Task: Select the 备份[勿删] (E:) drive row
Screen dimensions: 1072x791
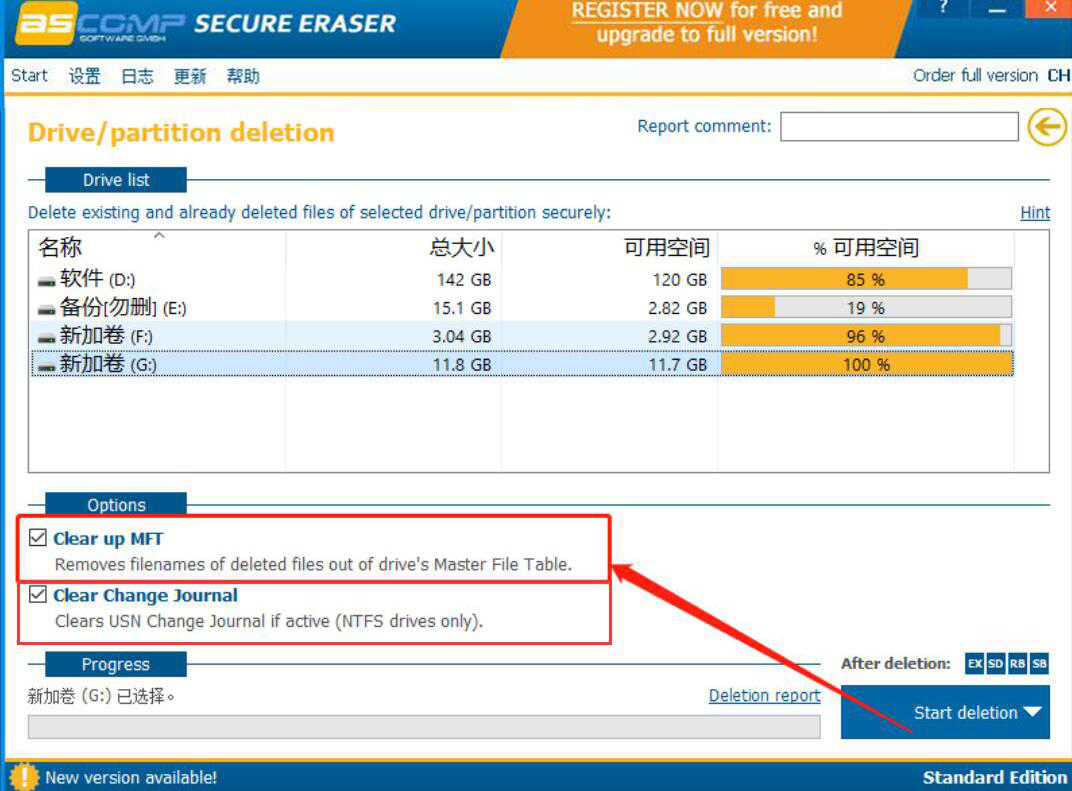Action: tap(523, 308)
